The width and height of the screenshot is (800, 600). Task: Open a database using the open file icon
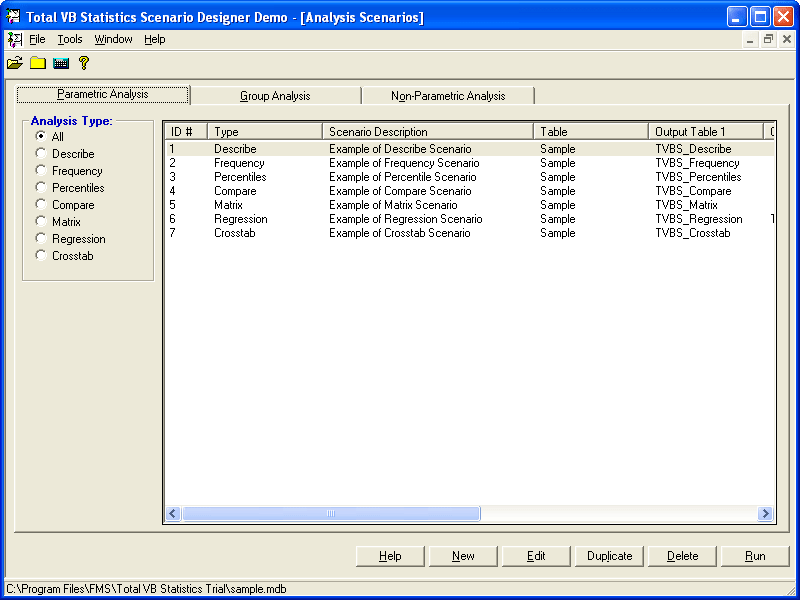coord(15,62)
